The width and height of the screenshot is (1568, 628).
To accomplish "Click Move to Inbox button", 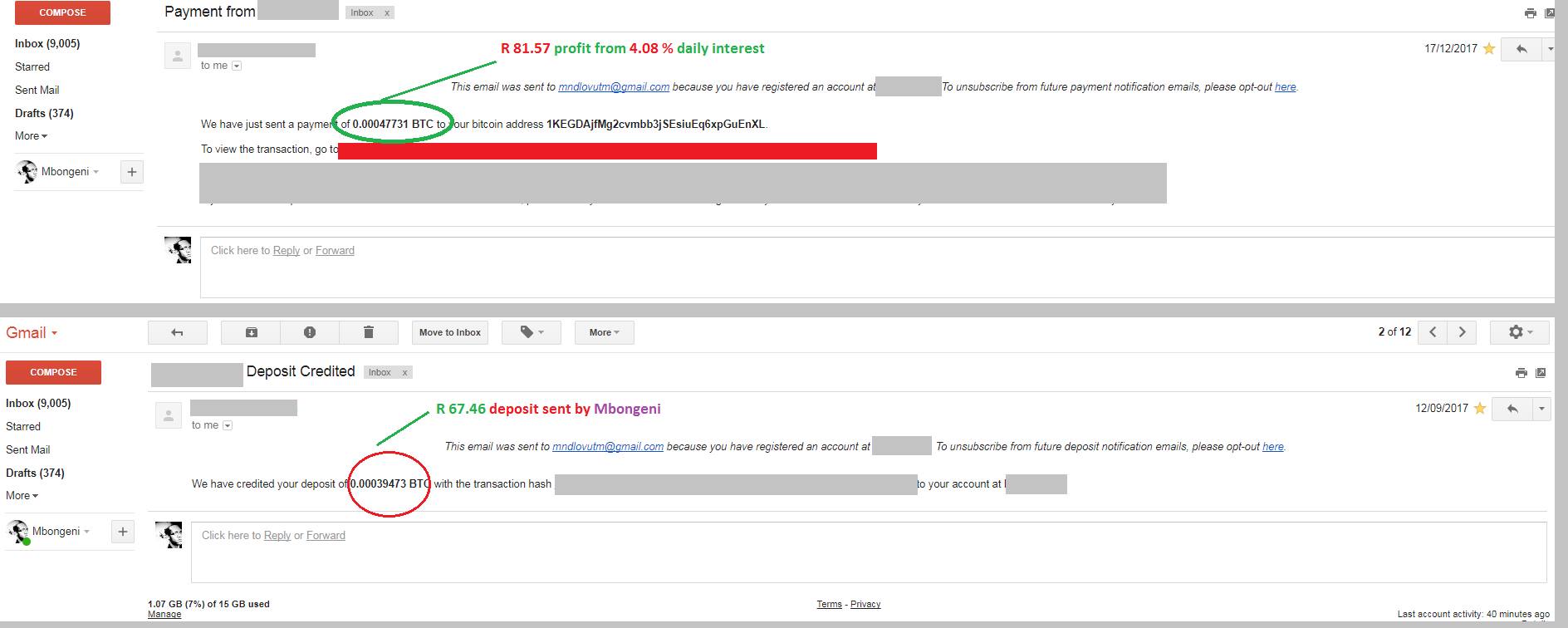I will 450,332.
